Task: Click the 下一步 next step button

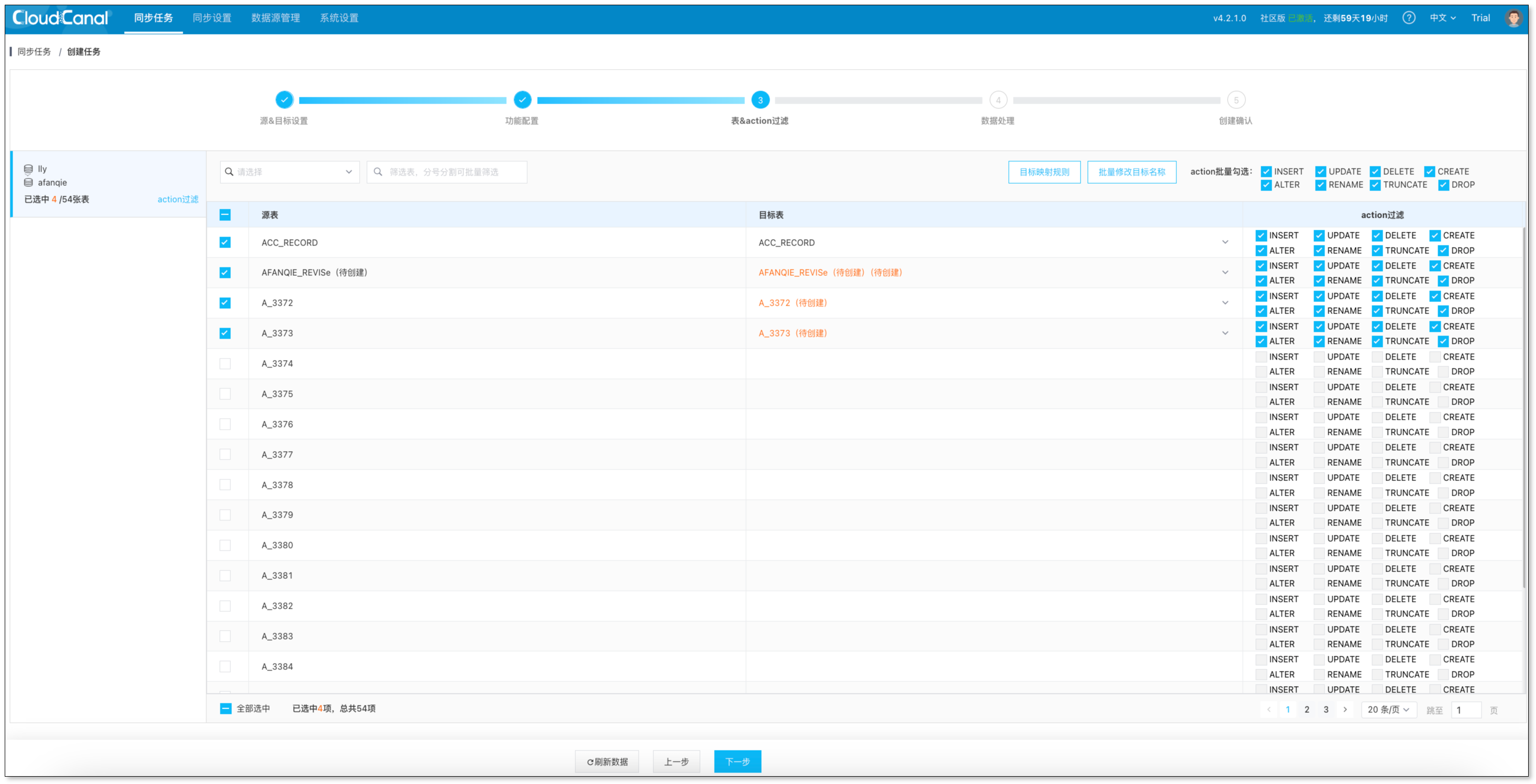Action: click(x=738, y=761)
